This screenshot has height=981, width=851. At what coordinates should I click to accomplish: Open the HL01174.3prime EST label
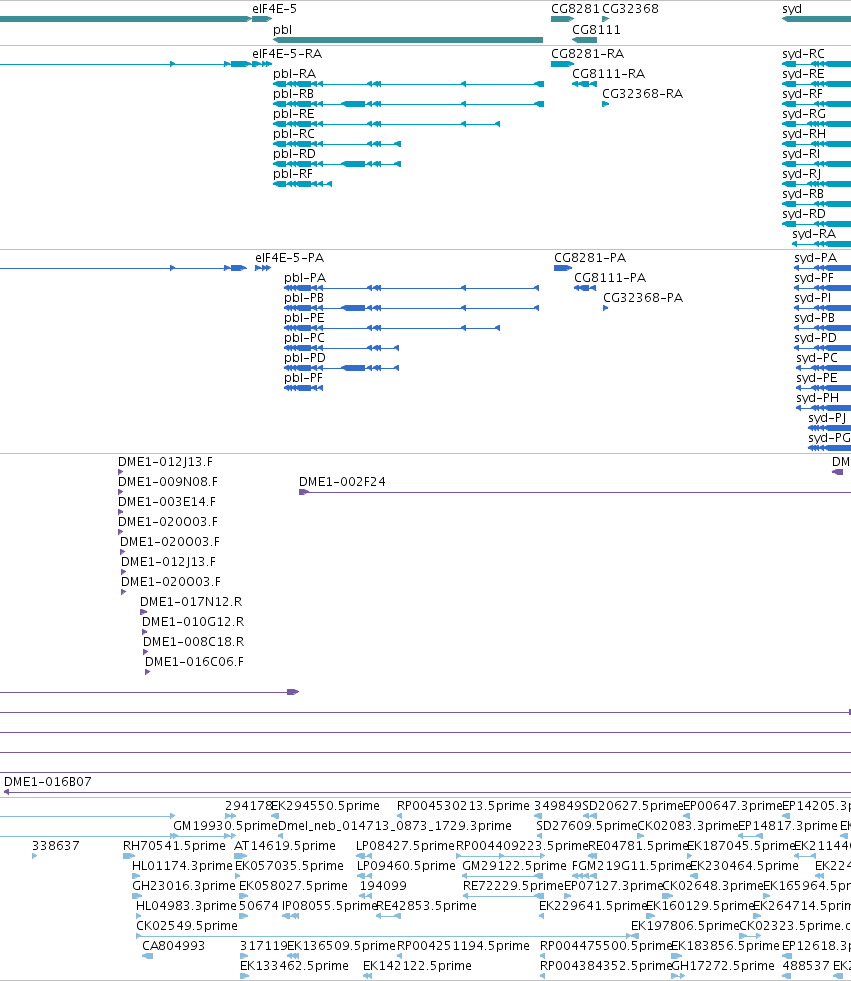(182, 866)
